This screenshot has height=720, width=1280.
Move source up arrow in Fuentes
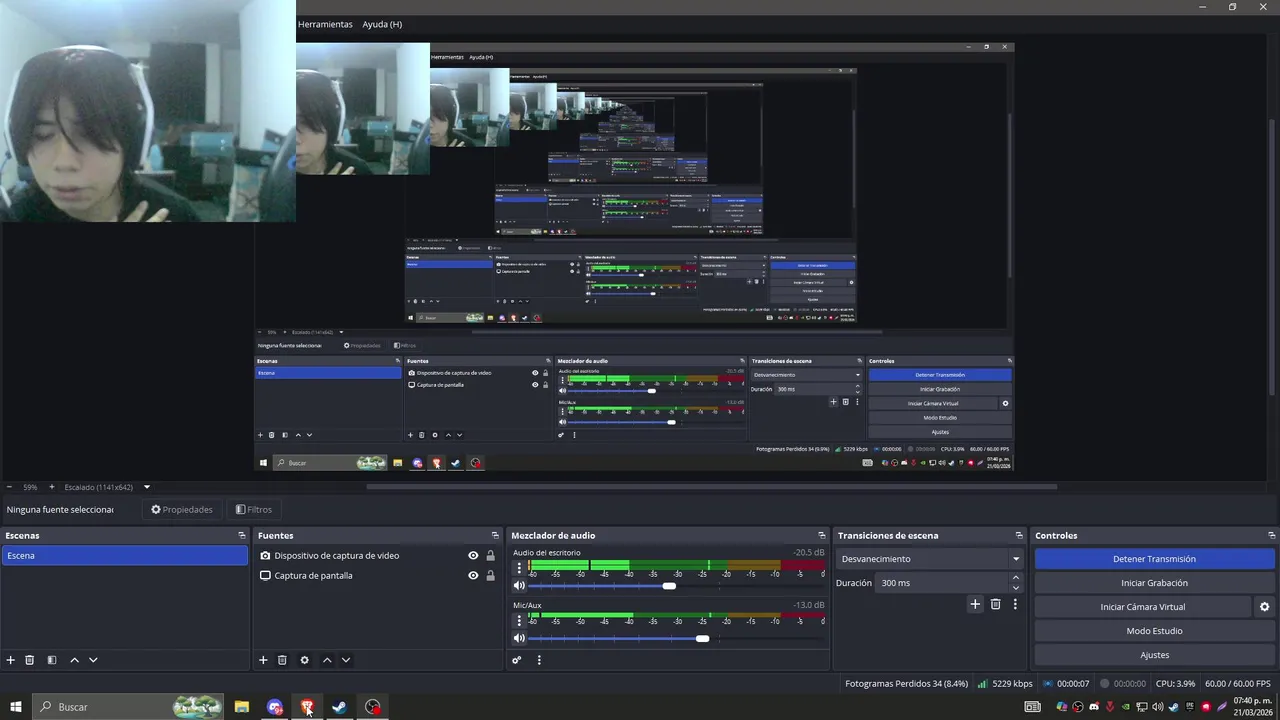pos(327,660)
